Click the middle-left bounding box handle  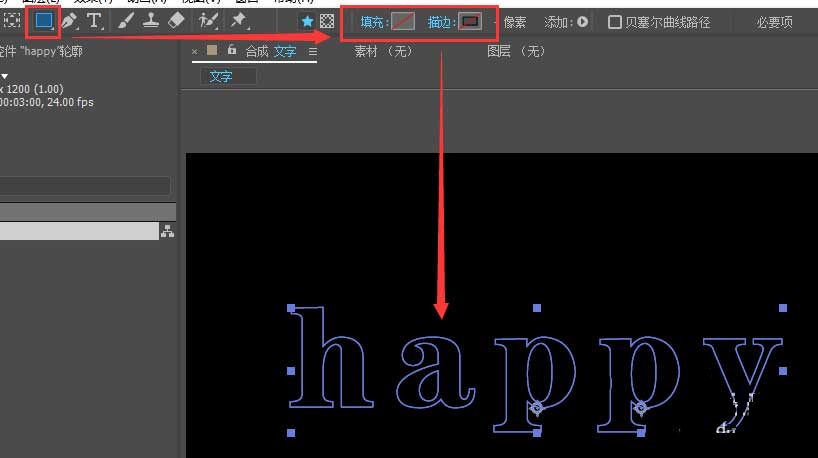coord(291,371)
